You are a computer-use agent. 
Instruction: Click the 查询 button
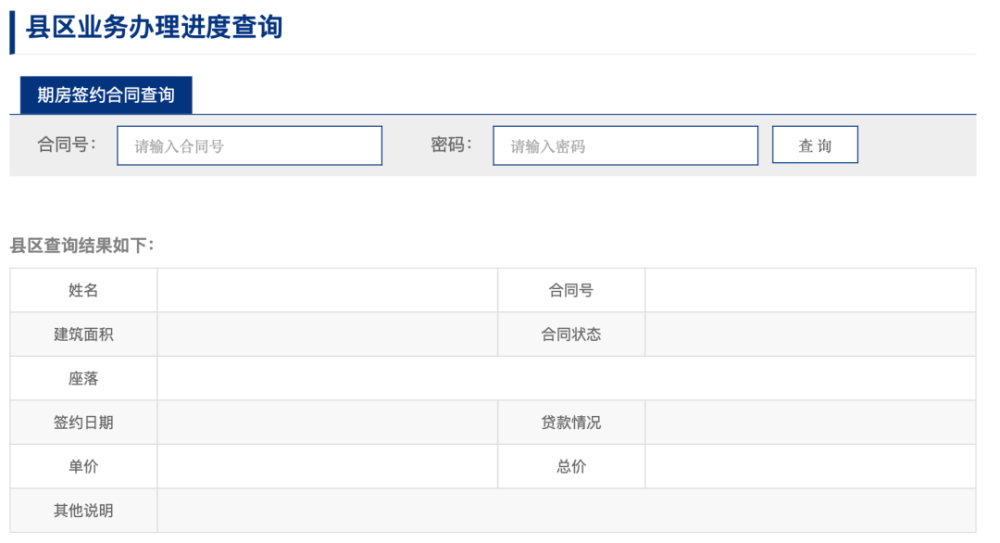pos(814,145)
